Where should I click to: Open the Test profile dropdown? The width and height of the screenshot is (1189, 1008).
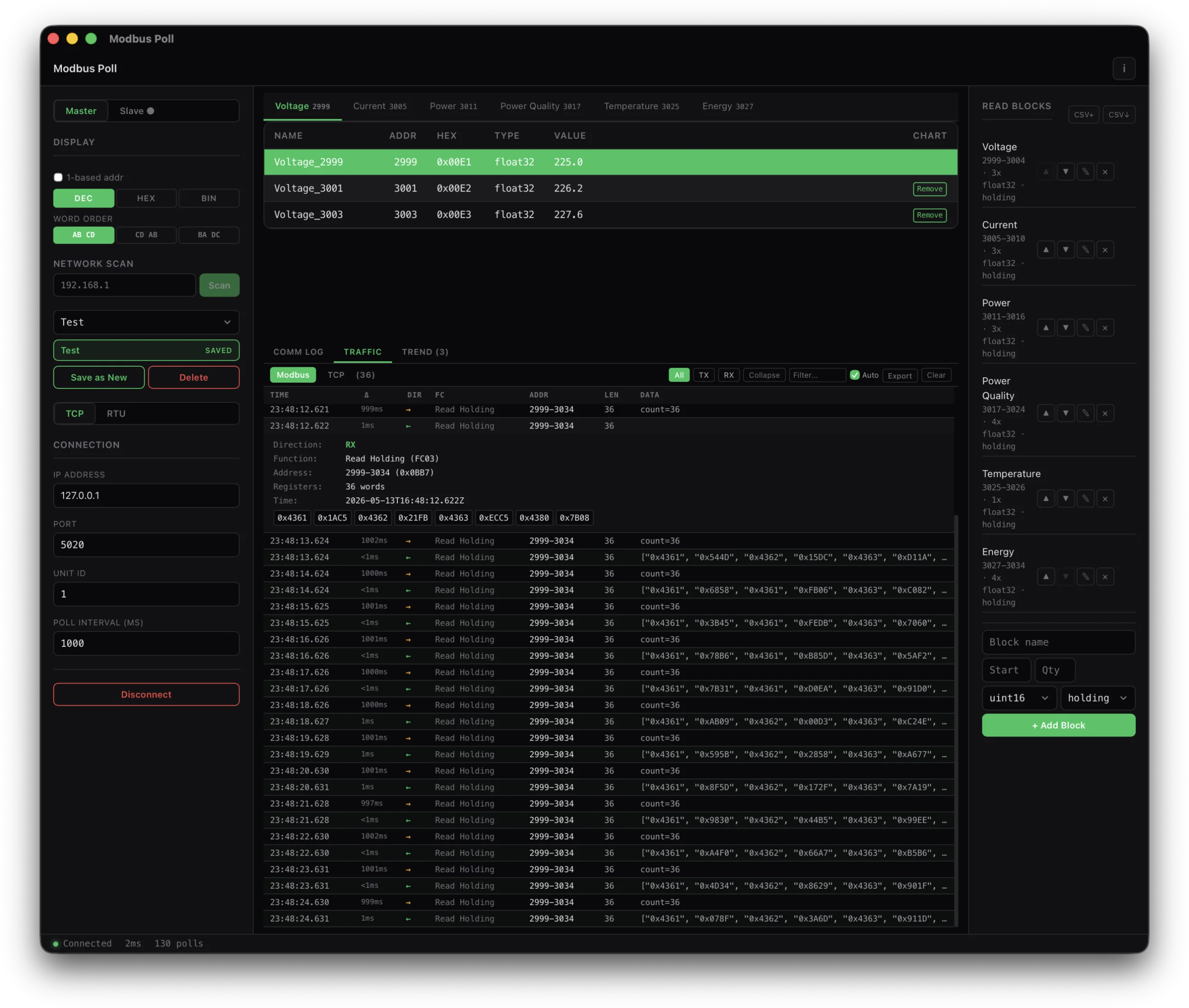(x=146, y=322)
